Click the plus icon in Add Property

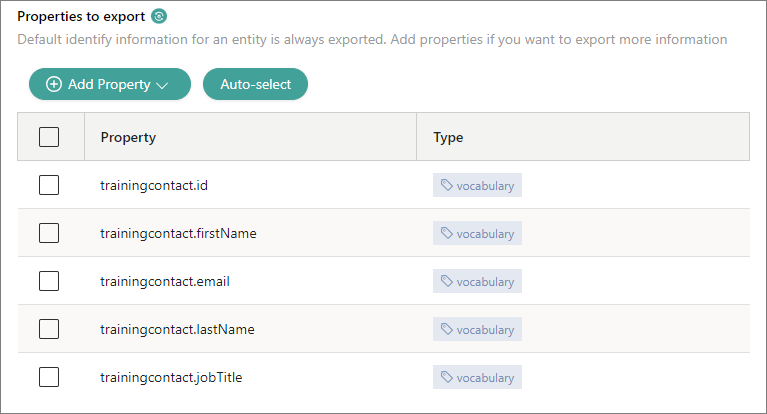coord(54,85)
